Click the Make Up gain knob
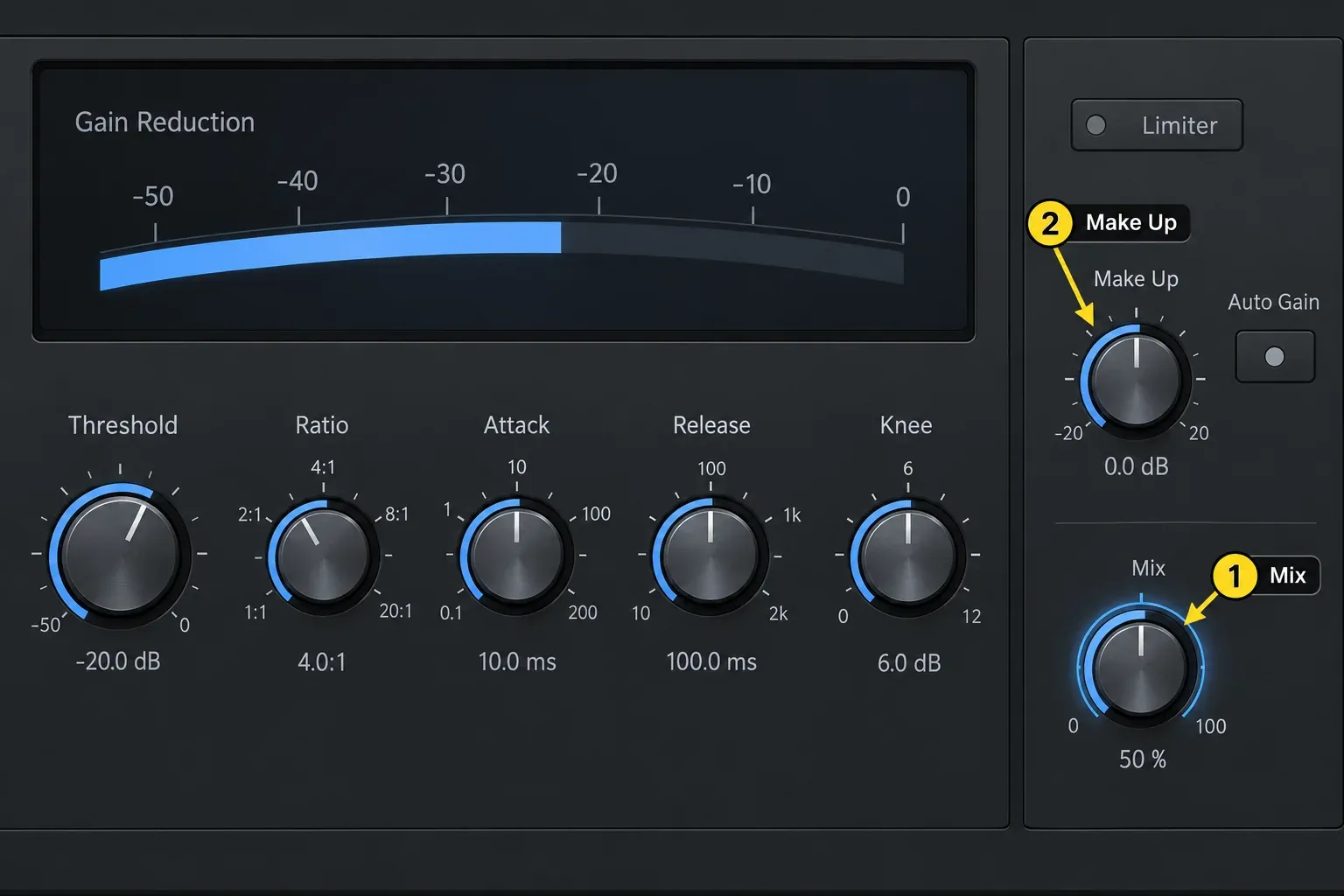This screenshot has width=1344, height=896. coord(1136,380)
